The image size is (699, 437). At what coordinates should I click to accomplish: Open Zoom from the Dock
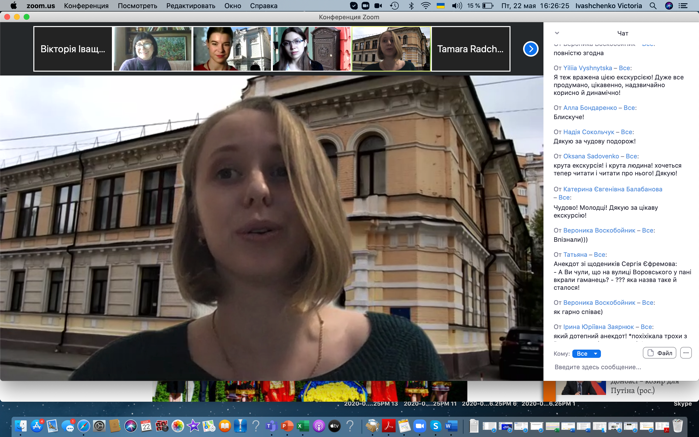pyautogui.click(x=420, y=426)
